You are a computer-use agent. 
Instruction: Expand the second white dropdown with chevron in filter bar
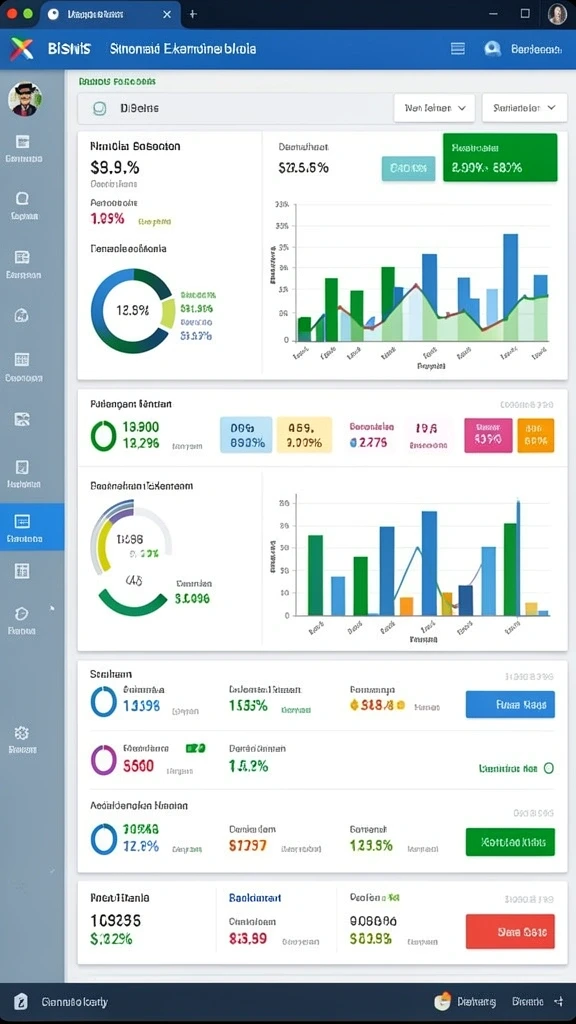524,108
